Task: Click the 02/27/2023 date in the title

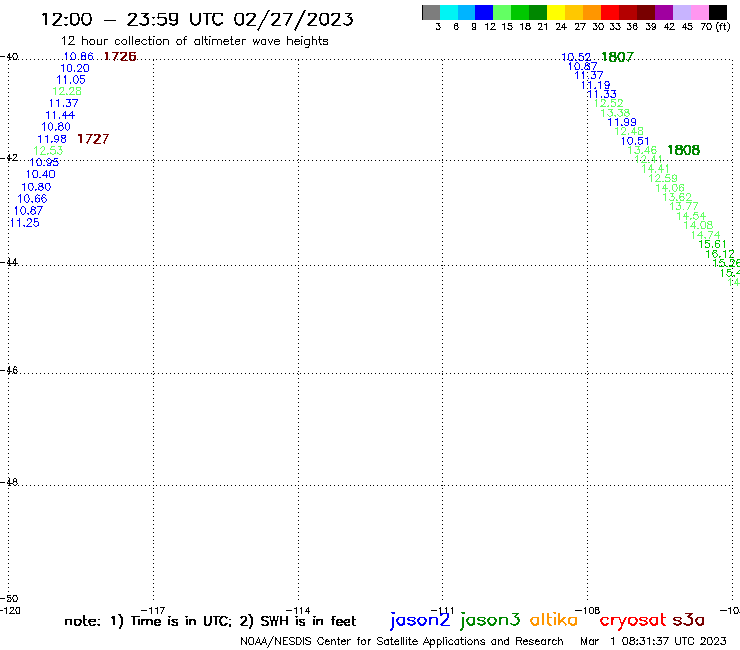Action: coord(293,20)
